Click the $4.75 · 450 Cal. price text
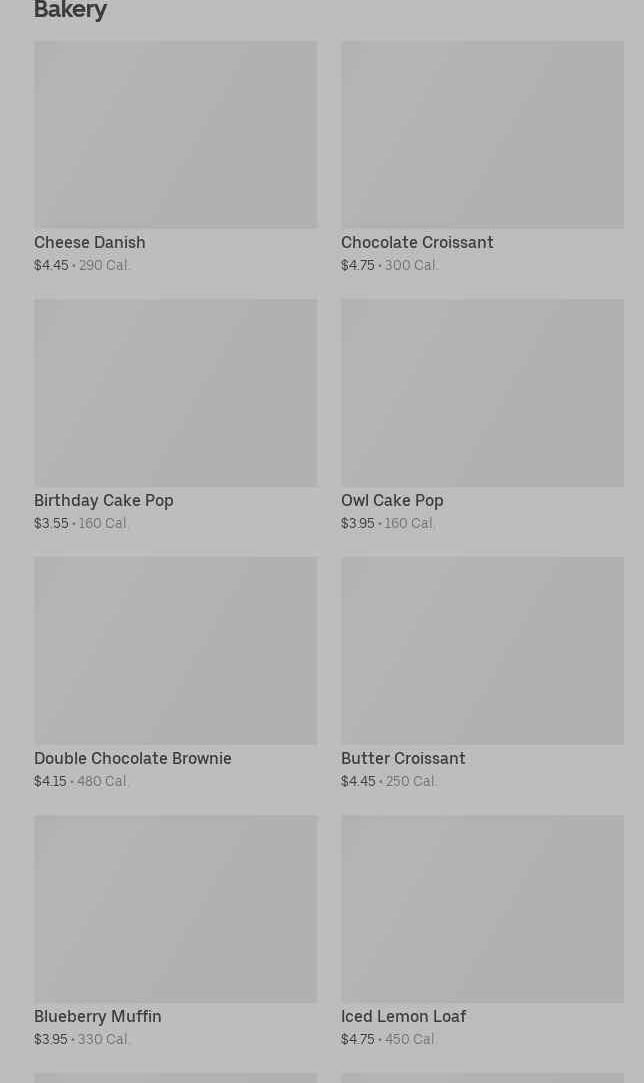644x1083 pixels. click(389, 1040)
